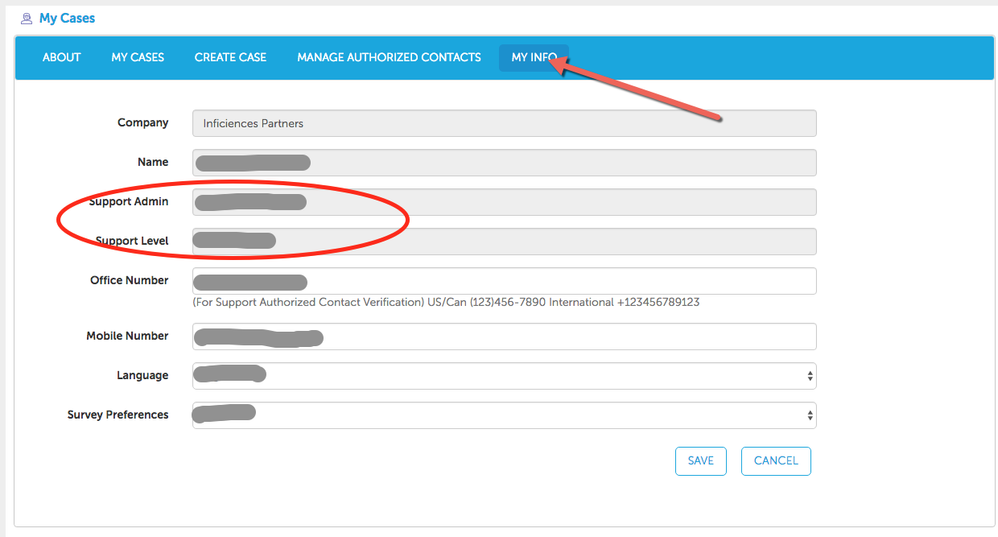Click into the Name field
Viewport: 998px width, 537px height.
504,163
